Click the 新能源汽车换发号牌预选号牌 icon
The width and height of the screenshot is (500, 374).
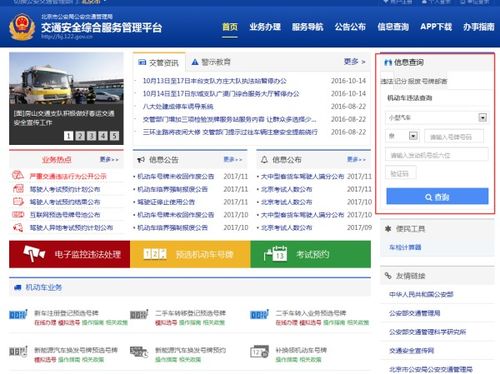[x=18, y=351]
